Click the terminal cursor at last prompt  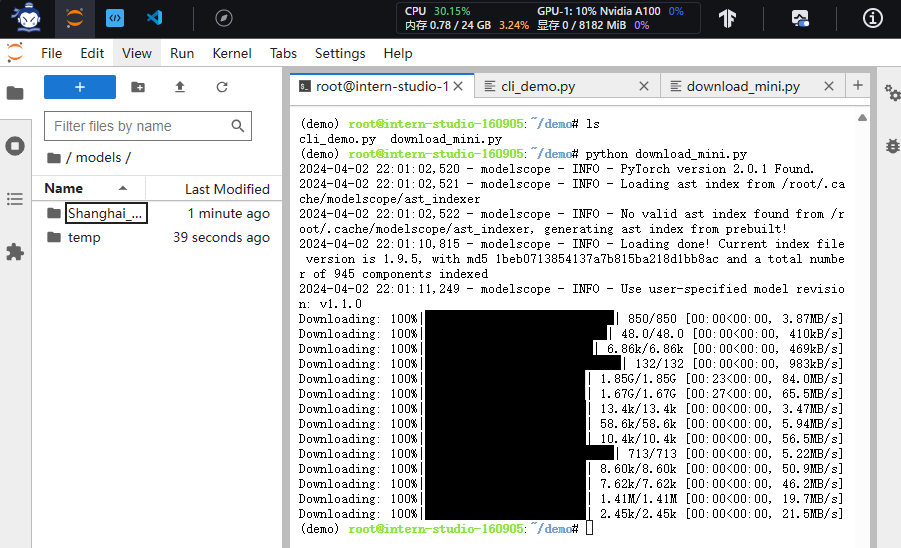589,528
